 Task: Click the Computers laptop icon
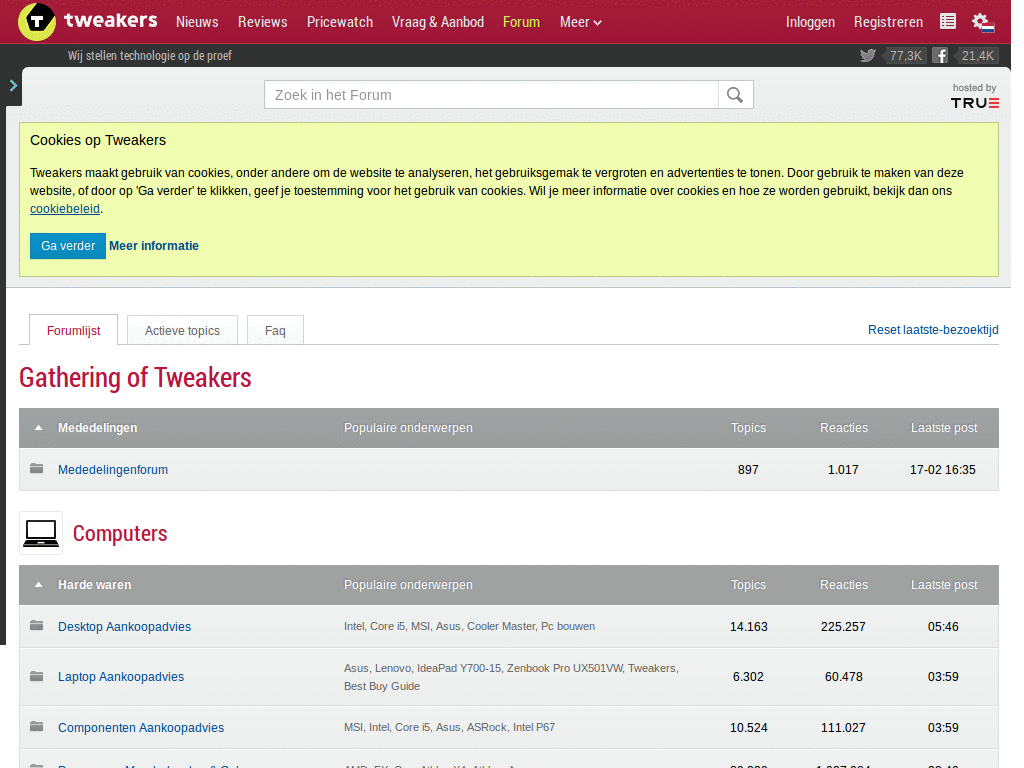click(41, 533)
